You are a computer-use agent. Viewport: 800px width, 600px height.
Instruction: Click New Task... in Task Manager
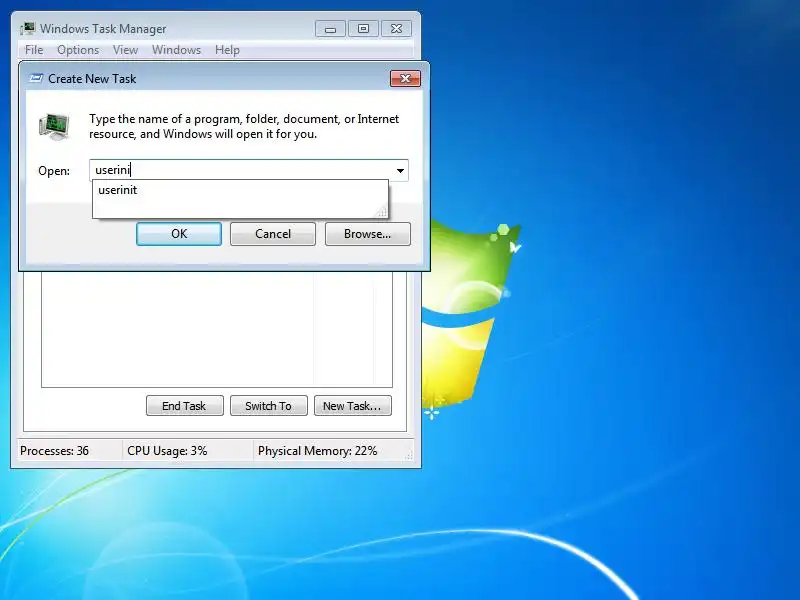tap(353, 406)
